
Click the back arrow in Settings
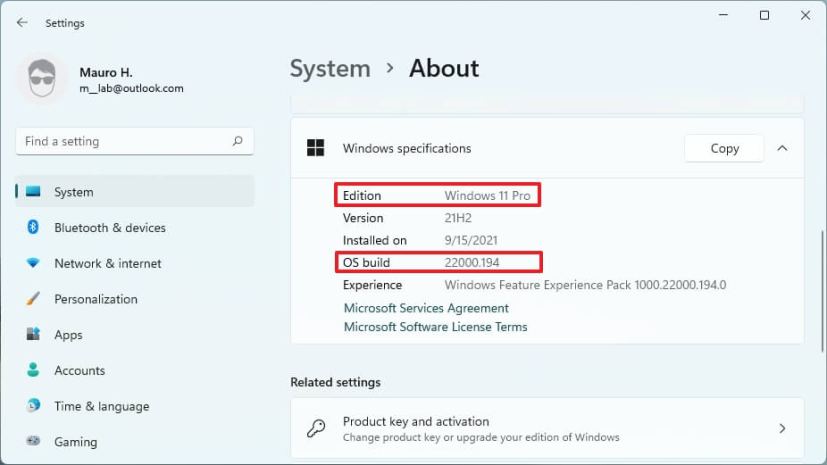pyautogui.click(x=22, y=23)
